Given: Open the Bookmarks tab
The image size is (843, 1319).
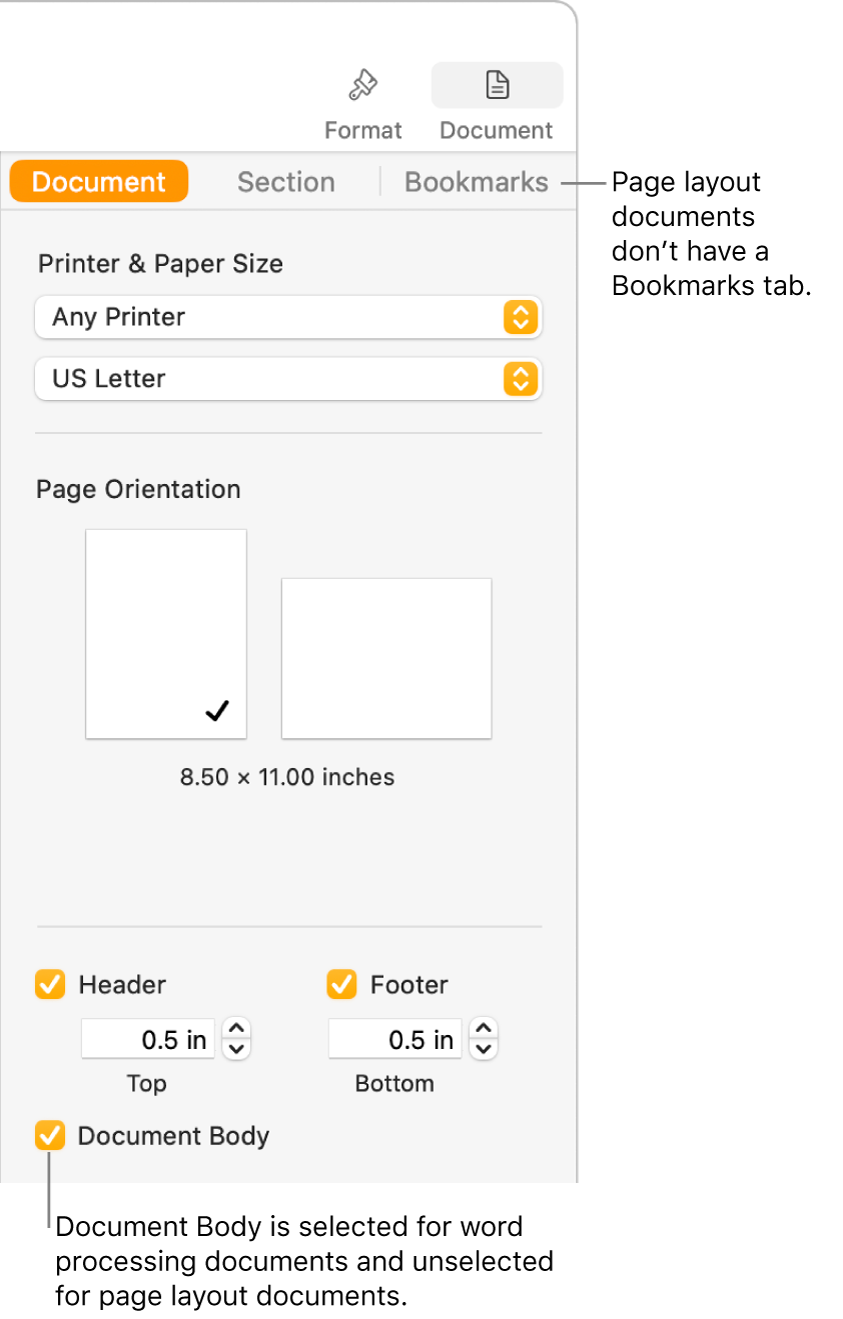Looking at the screenshot, I should [476, 181].
